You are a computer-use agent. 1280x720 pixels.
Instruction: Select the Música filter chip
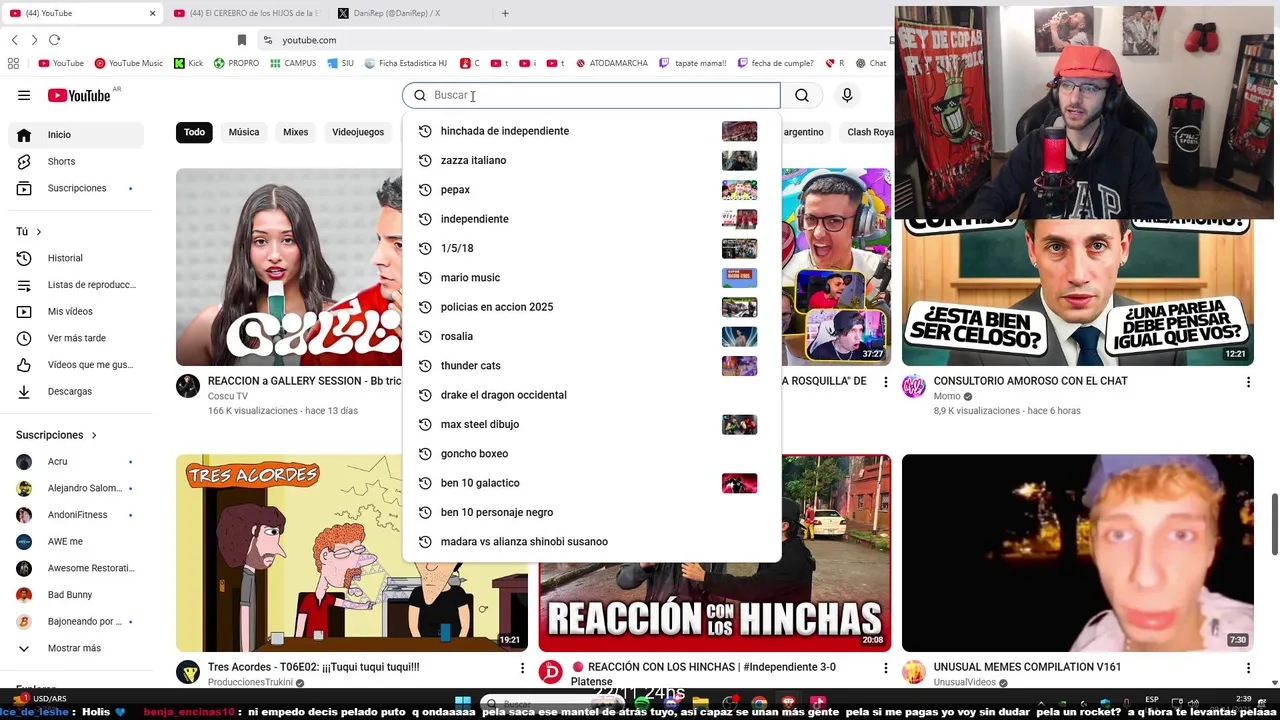[x=244, y=132]
